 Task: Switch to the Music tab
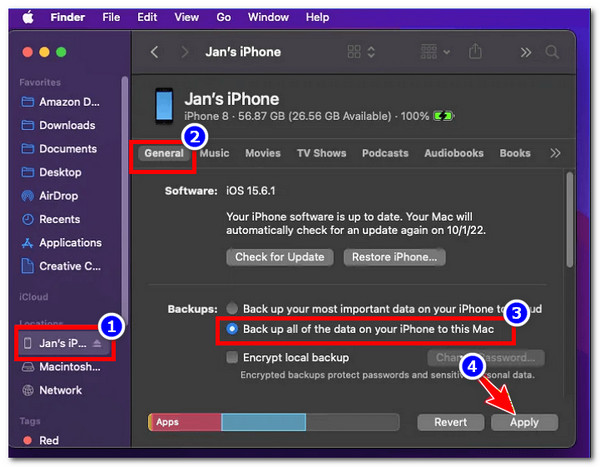(214, 153)
